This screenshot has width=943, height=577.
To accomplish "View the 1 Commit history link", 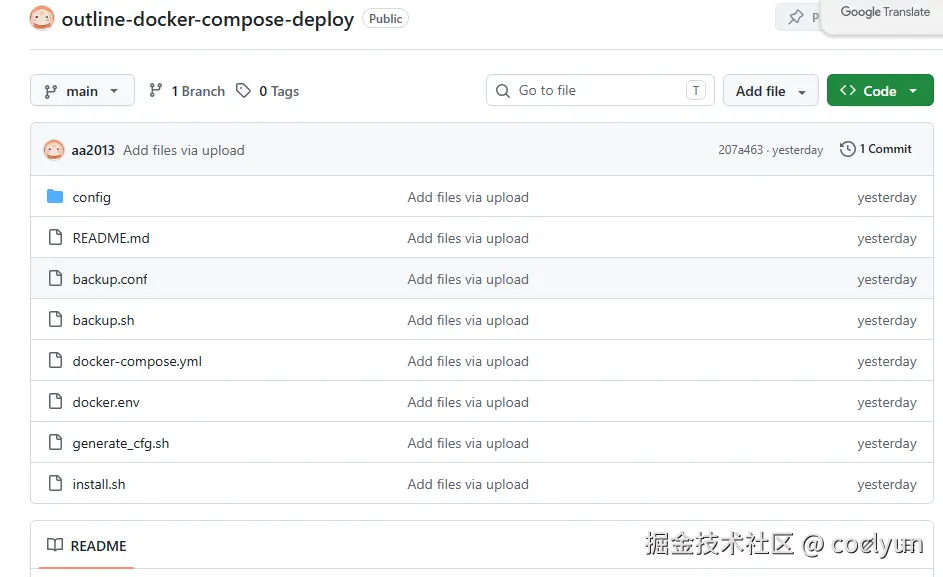I will (x=876, y=149).
